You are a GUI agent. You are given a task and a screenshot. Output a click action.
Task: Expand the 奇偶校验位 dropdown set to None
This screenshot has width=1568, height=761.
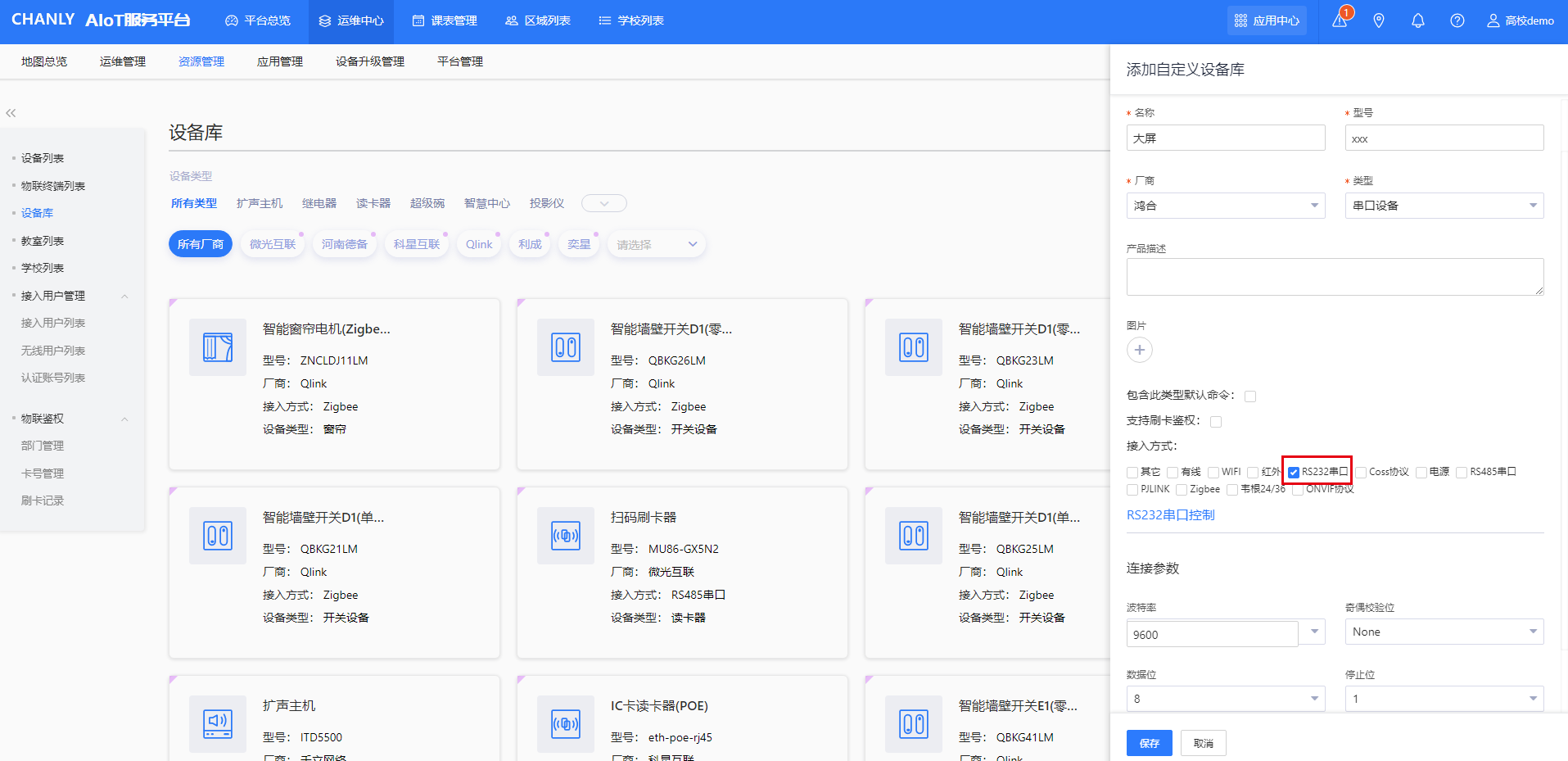tap(1444, 632)
